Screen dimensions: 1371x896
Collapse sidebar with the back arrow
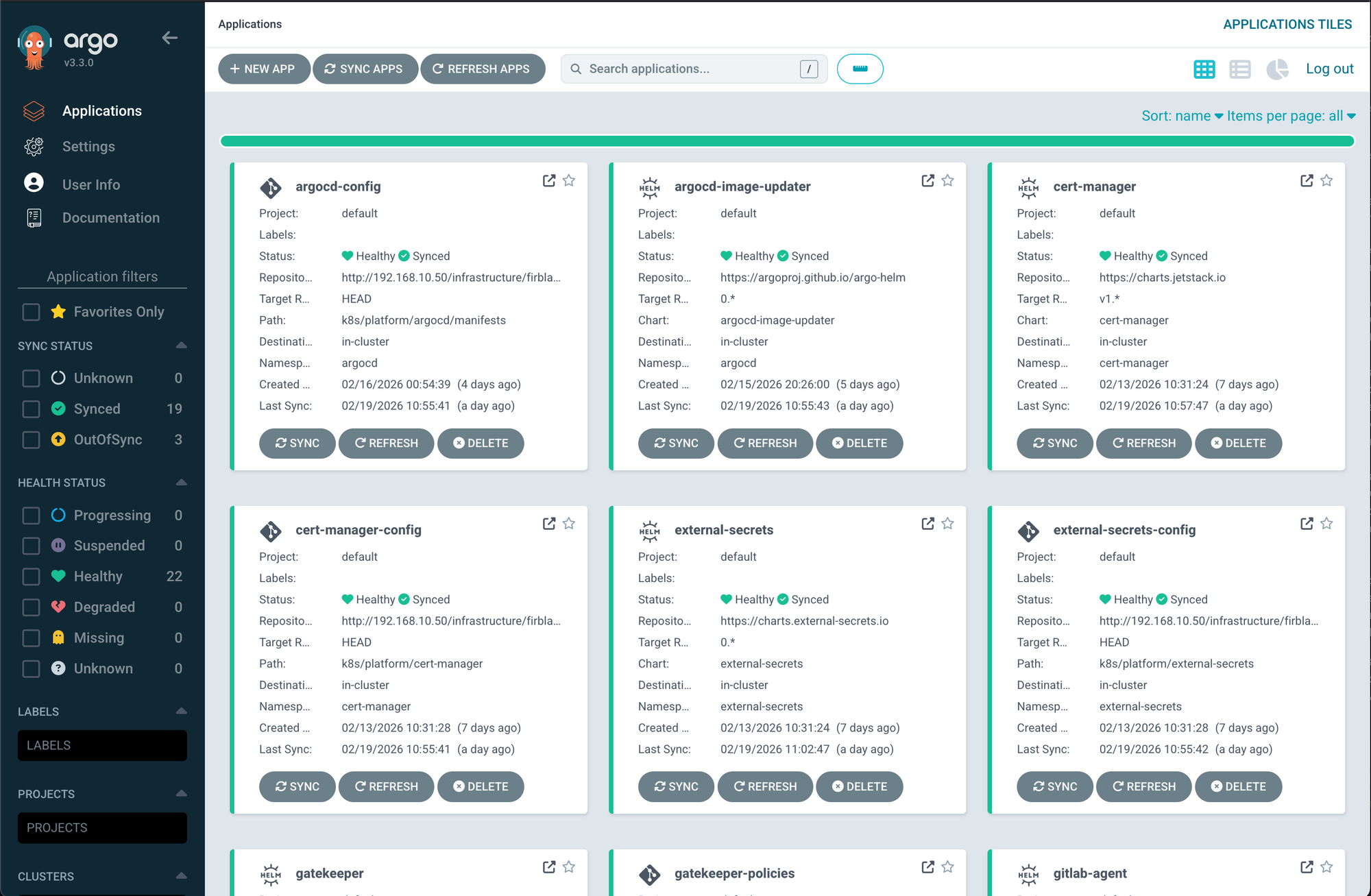[x=170, y=38]
